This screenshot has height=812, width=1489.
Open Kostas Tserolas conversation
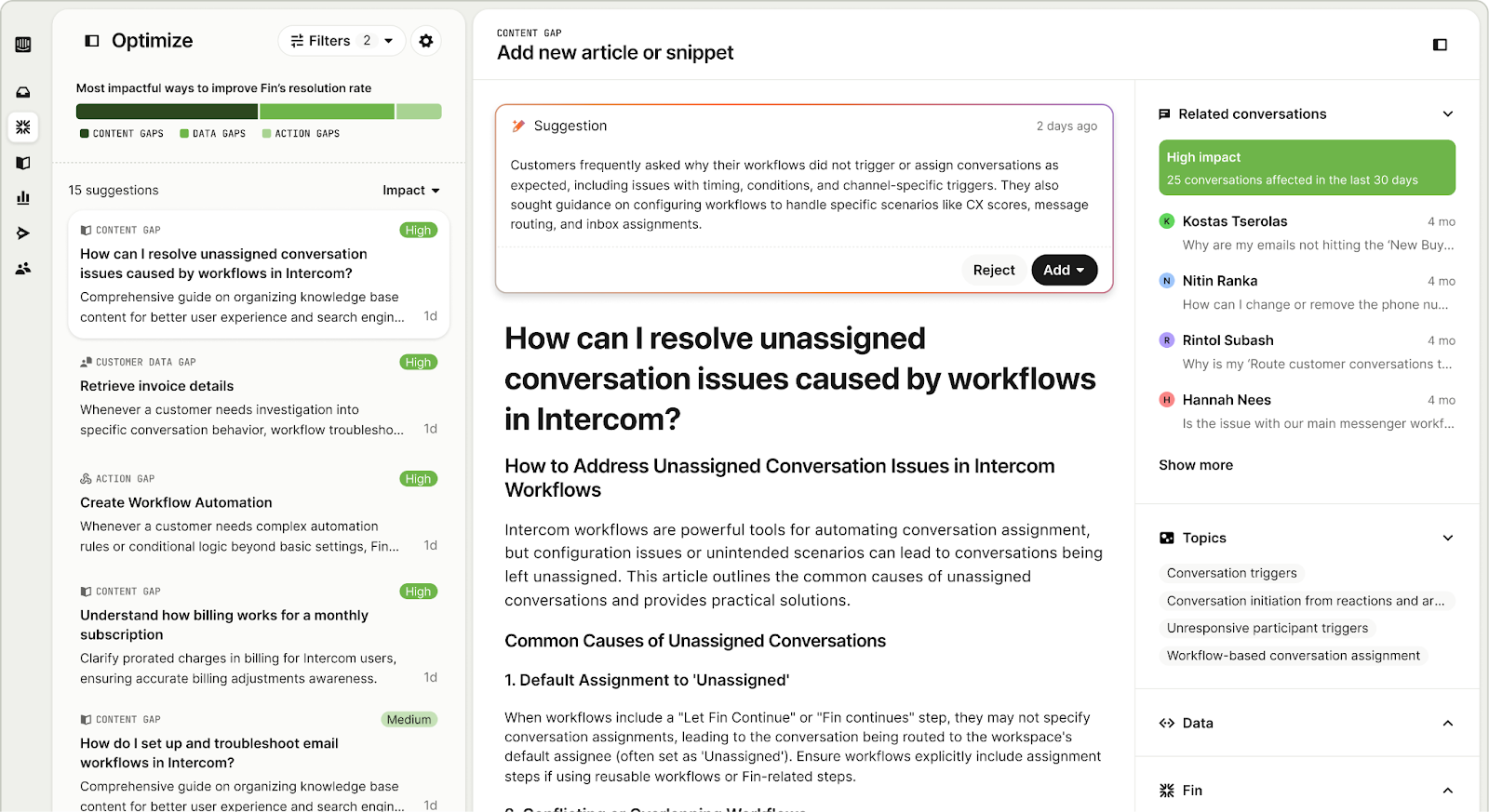point(1307,233)
